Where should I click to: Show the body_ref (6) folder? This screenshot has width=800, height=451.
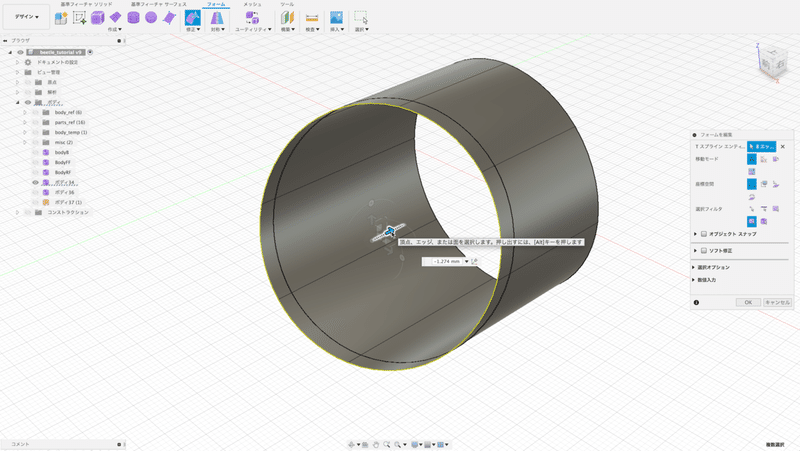pos(35,112)
